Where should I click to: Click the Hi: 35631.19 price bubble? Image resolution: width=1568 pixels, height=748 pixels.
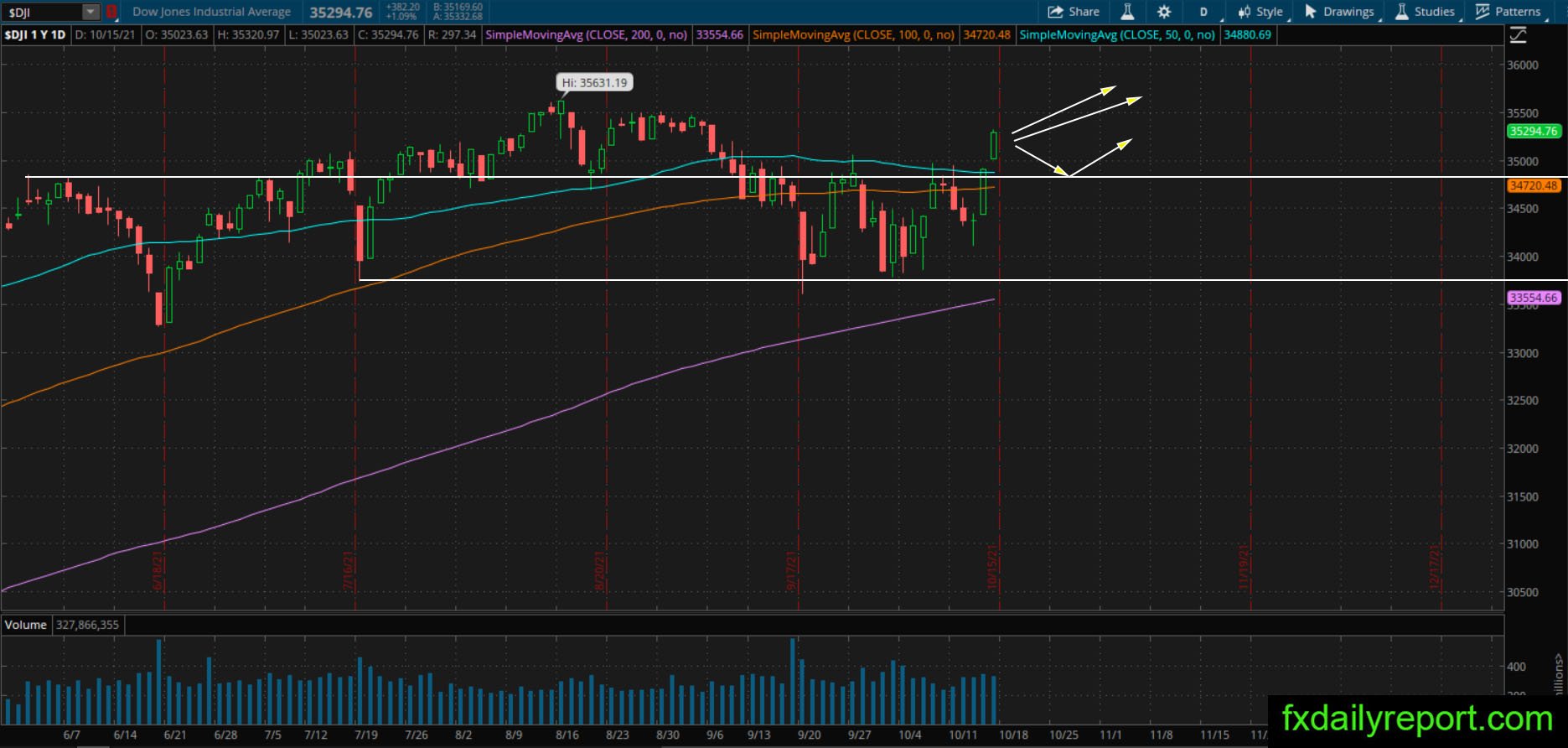594,82
